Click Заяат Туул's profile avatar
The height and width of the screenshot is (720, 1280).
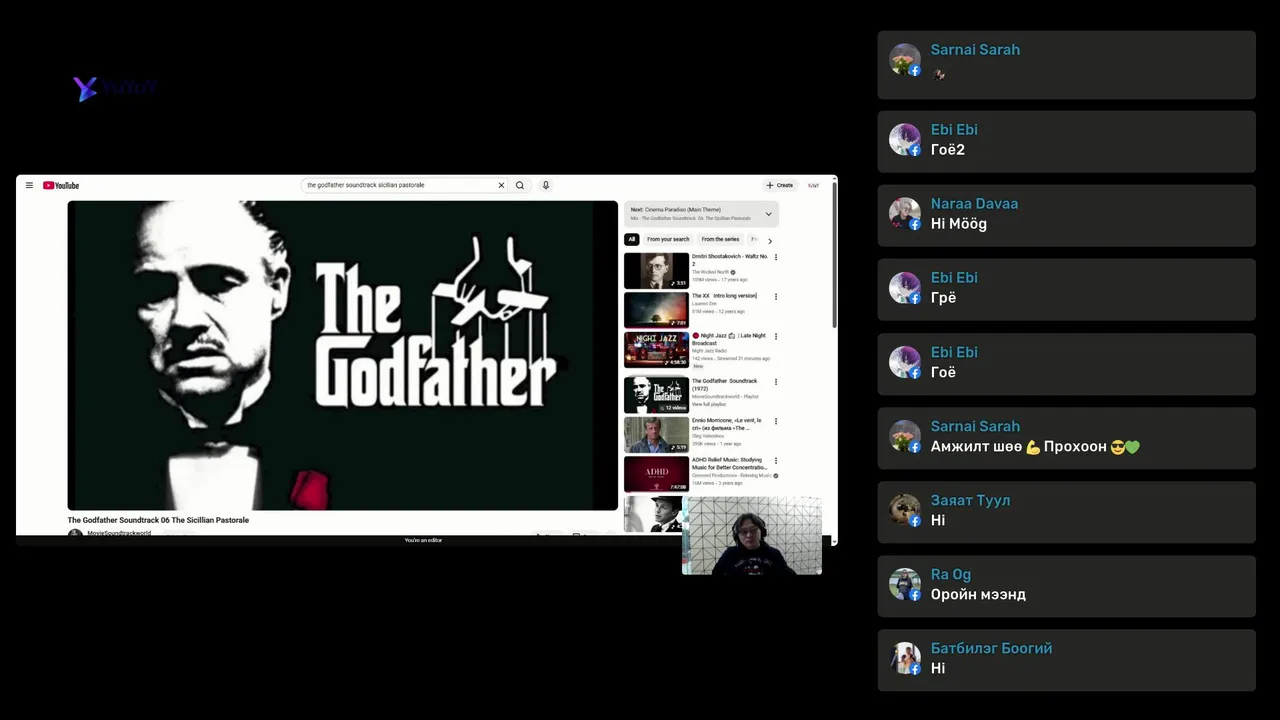pyautogui.click(x=904, y=510)
